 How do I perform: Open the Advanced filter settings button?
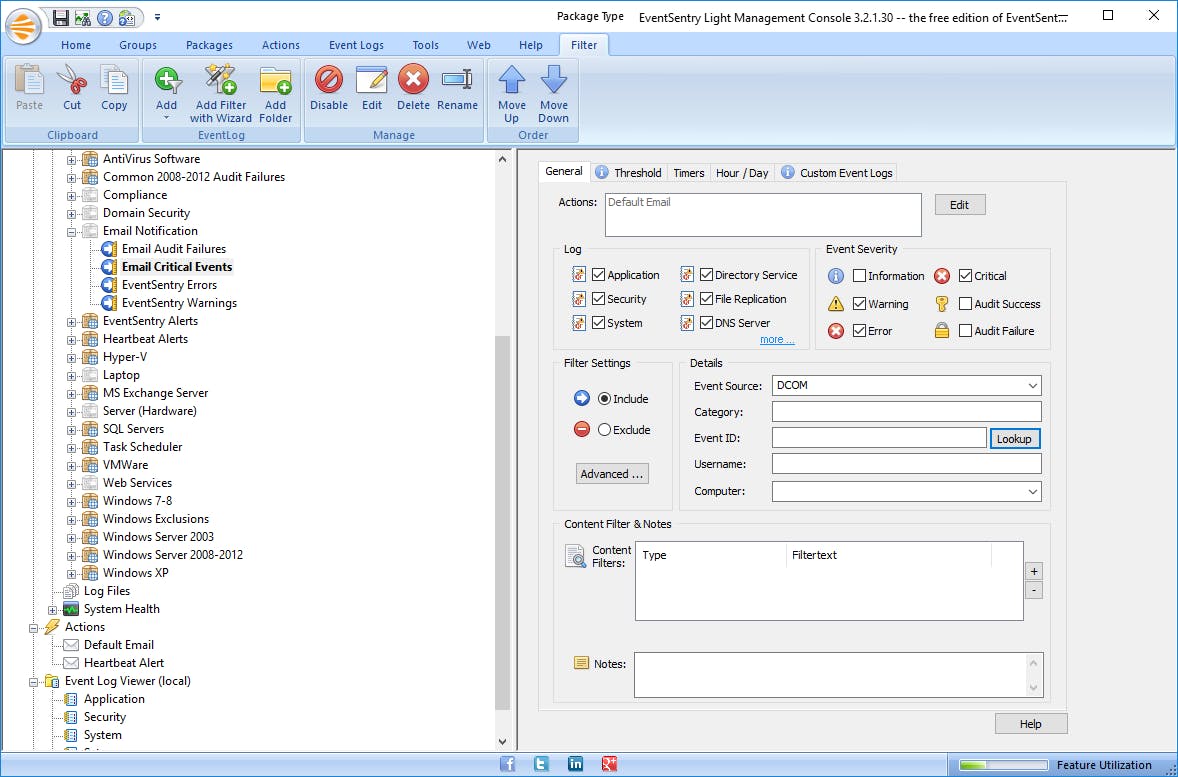pos(612,473)
